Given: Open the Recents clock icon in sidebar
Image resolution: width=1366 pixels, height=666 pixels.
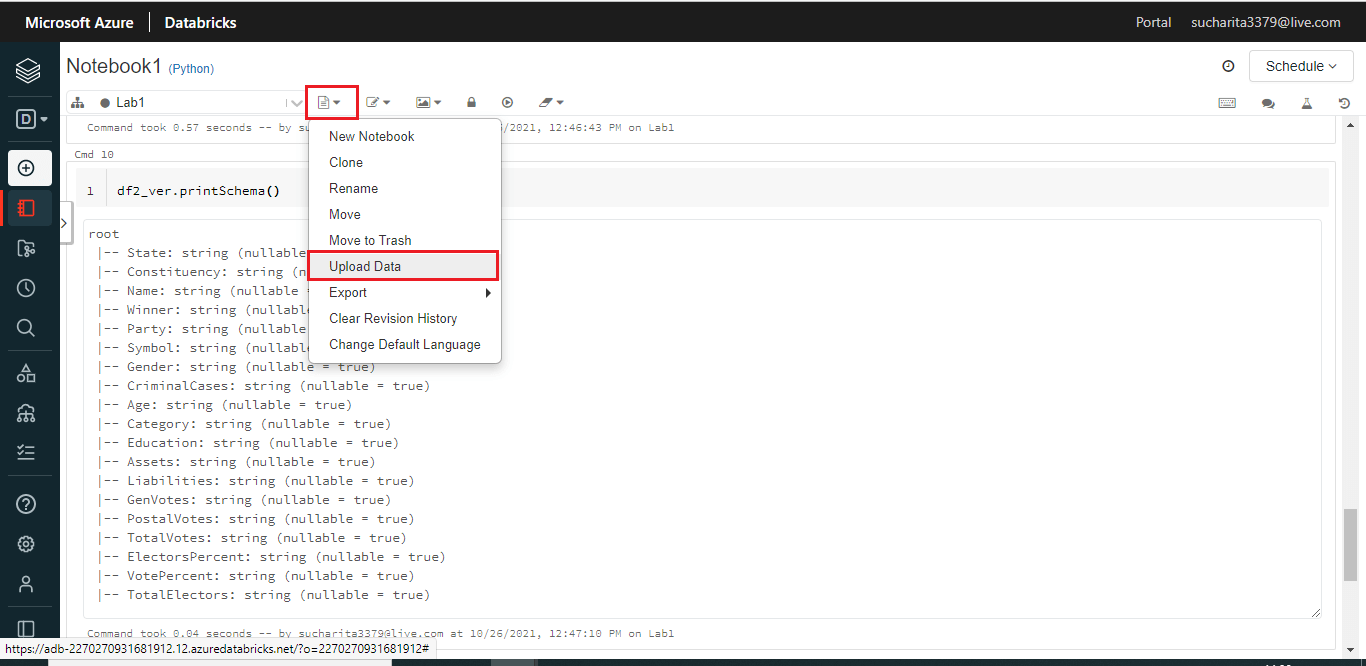Looking at the screenshot, I should 25,287.
